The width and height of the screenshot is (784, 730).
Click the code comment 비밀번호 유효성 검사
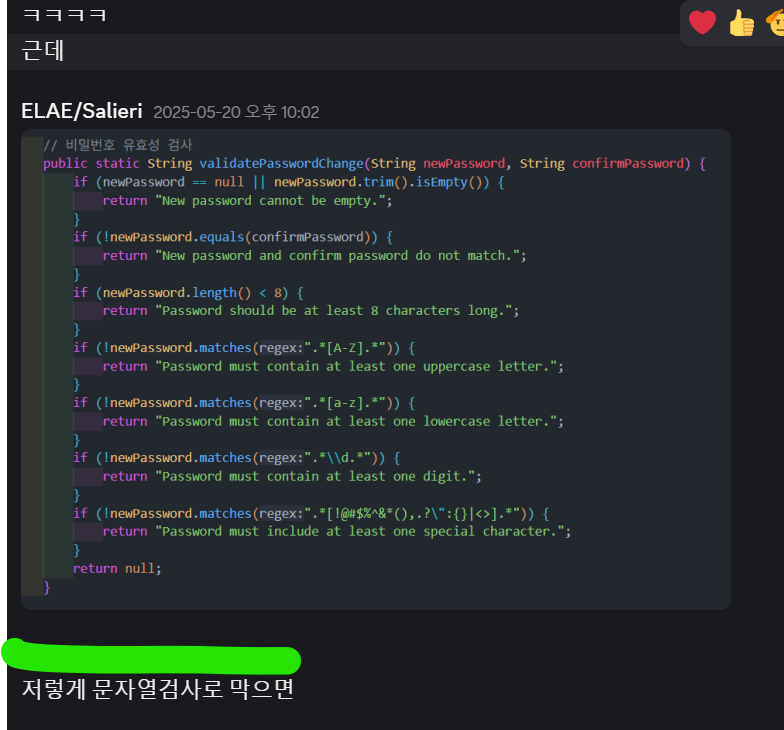(118, 145)
